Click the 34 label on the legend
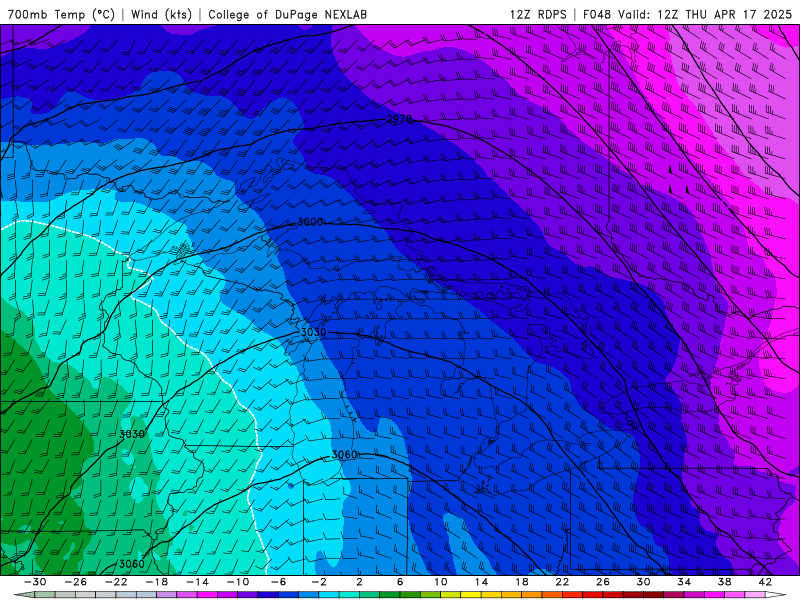The width and height of the screenshot is (800, 600). click(684, 582)
